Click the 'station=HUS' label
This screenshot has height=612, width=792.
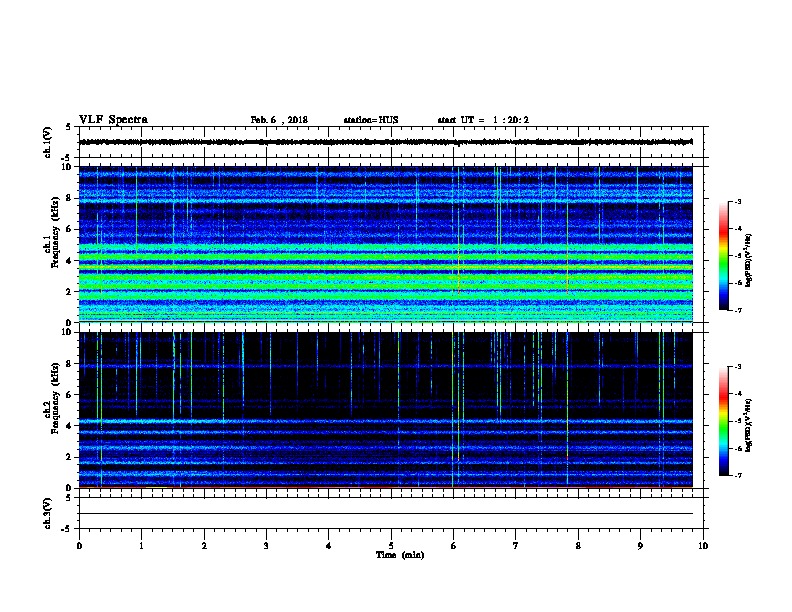pyautogui.click(x=371, y=120)
